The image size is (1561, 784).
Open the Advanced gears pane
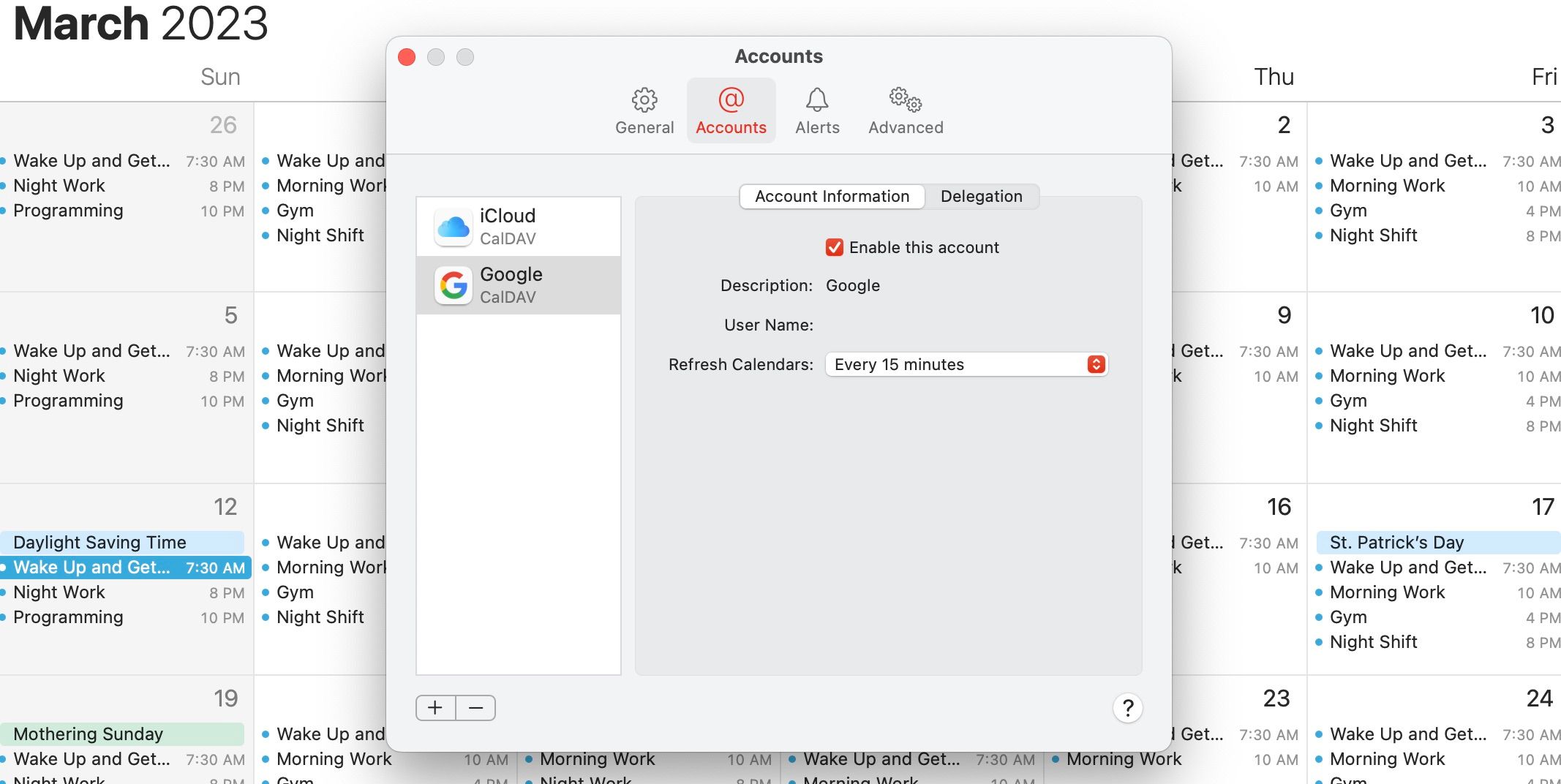point(906,111)
